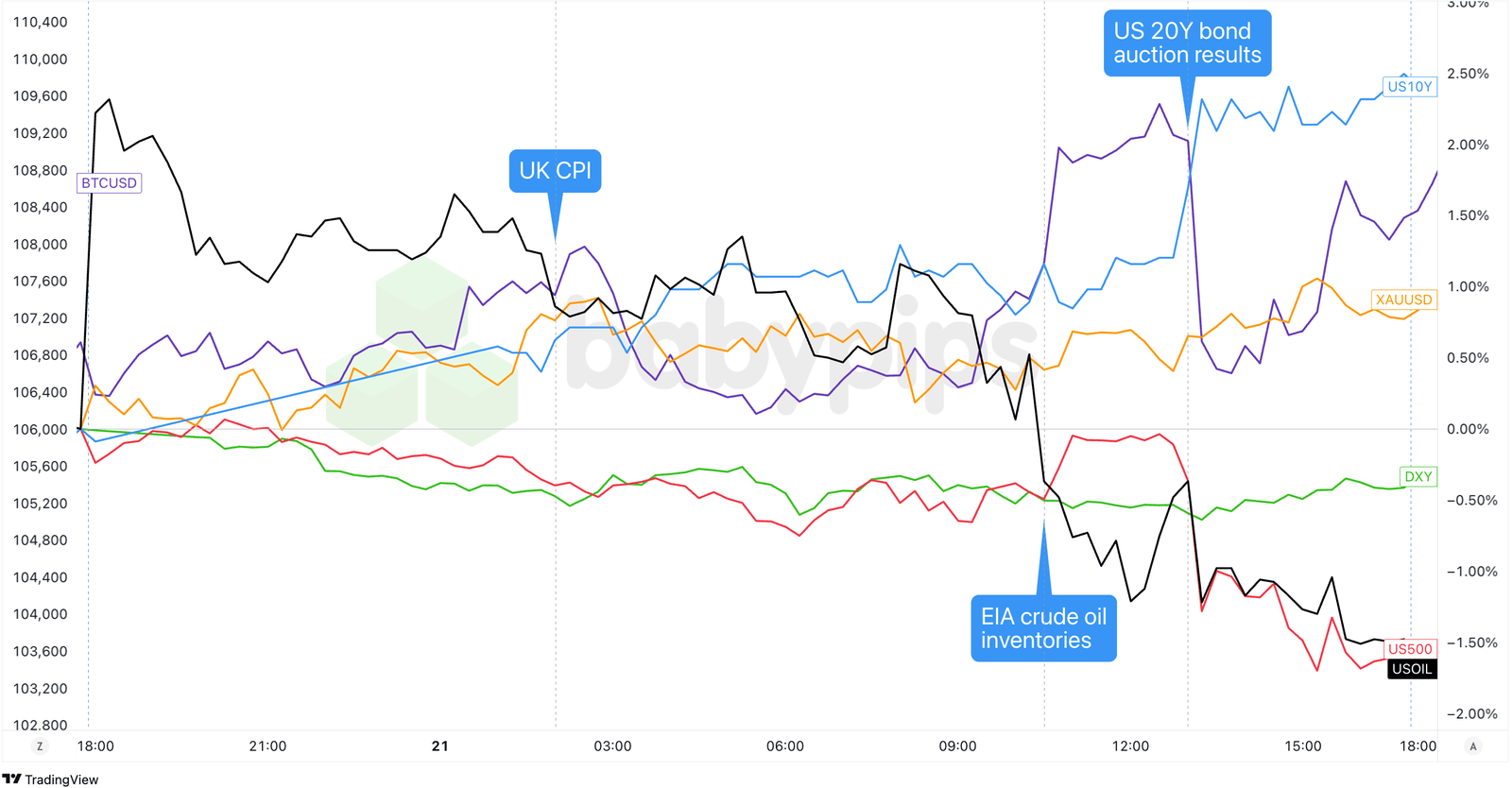Click the 09:00 time axis label
This screenshot has width=1512, height=788.
coord(957,746)
